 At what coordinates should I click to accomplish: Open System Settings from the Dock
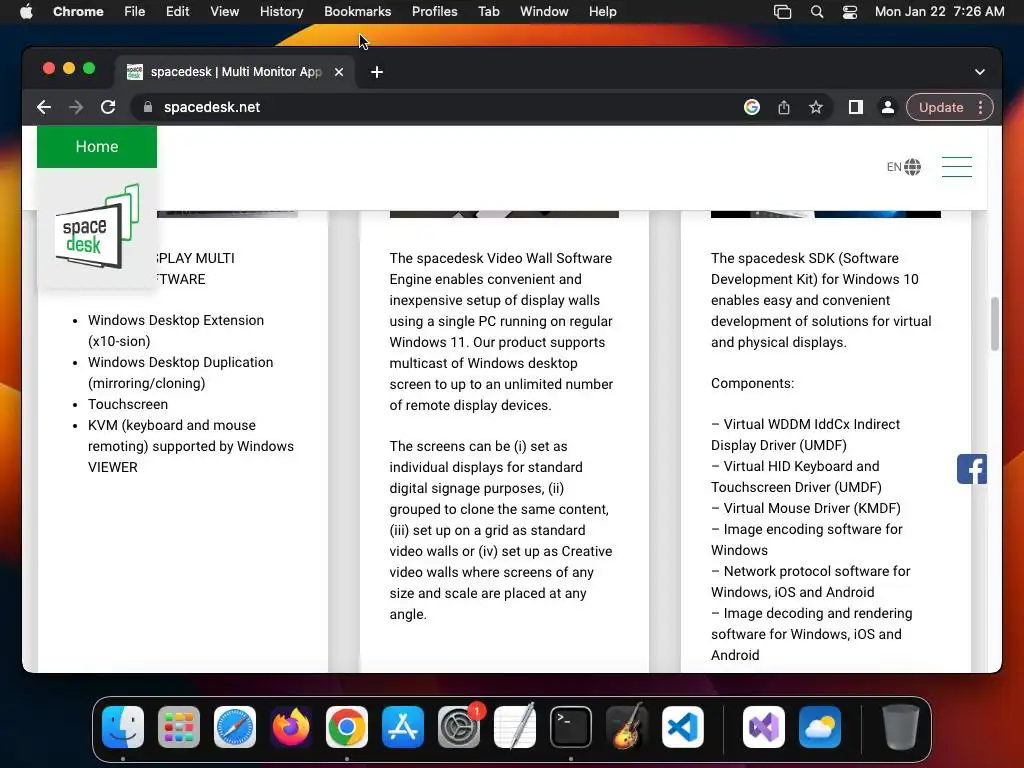point(458,727)
